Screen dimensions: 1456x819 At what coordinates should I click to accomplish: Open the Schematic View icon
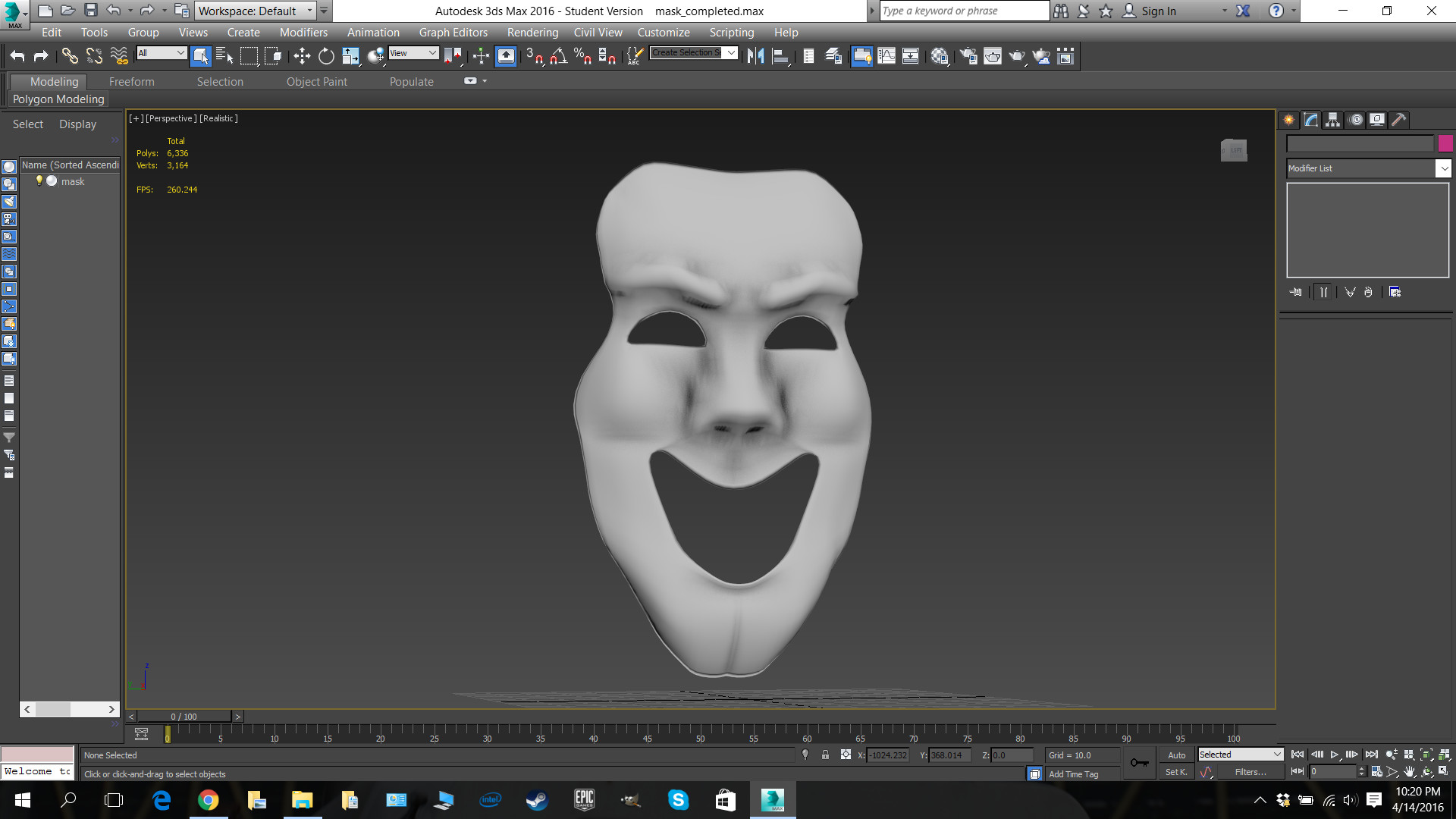(x=911, y=56)
